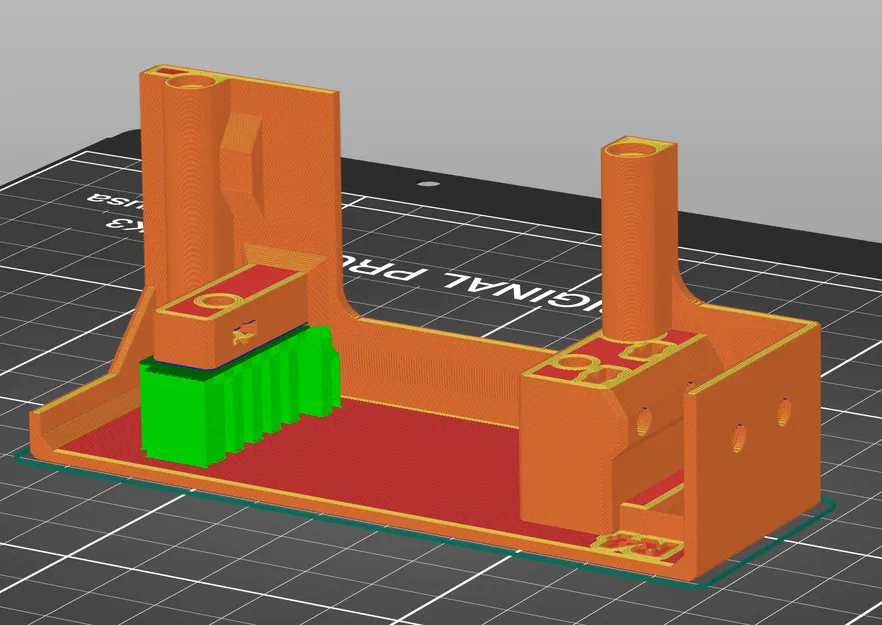Click the small round bed marker dot
Image resolution: width=882 pixels, height=625 pixels.
(x=429, y=183)
